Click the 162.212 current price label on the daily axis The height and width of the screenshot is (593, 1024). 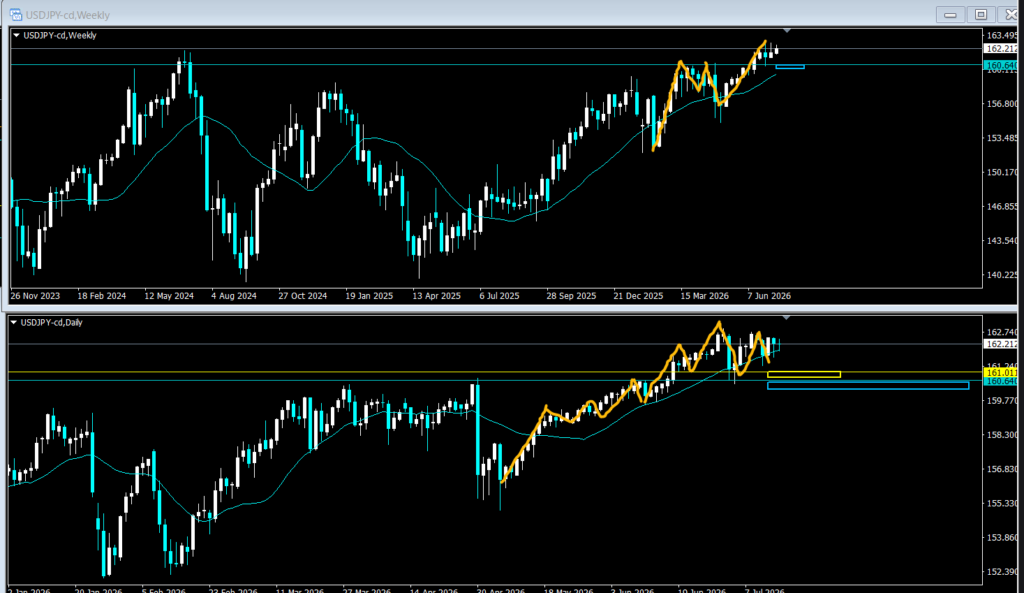(1000, 344)
